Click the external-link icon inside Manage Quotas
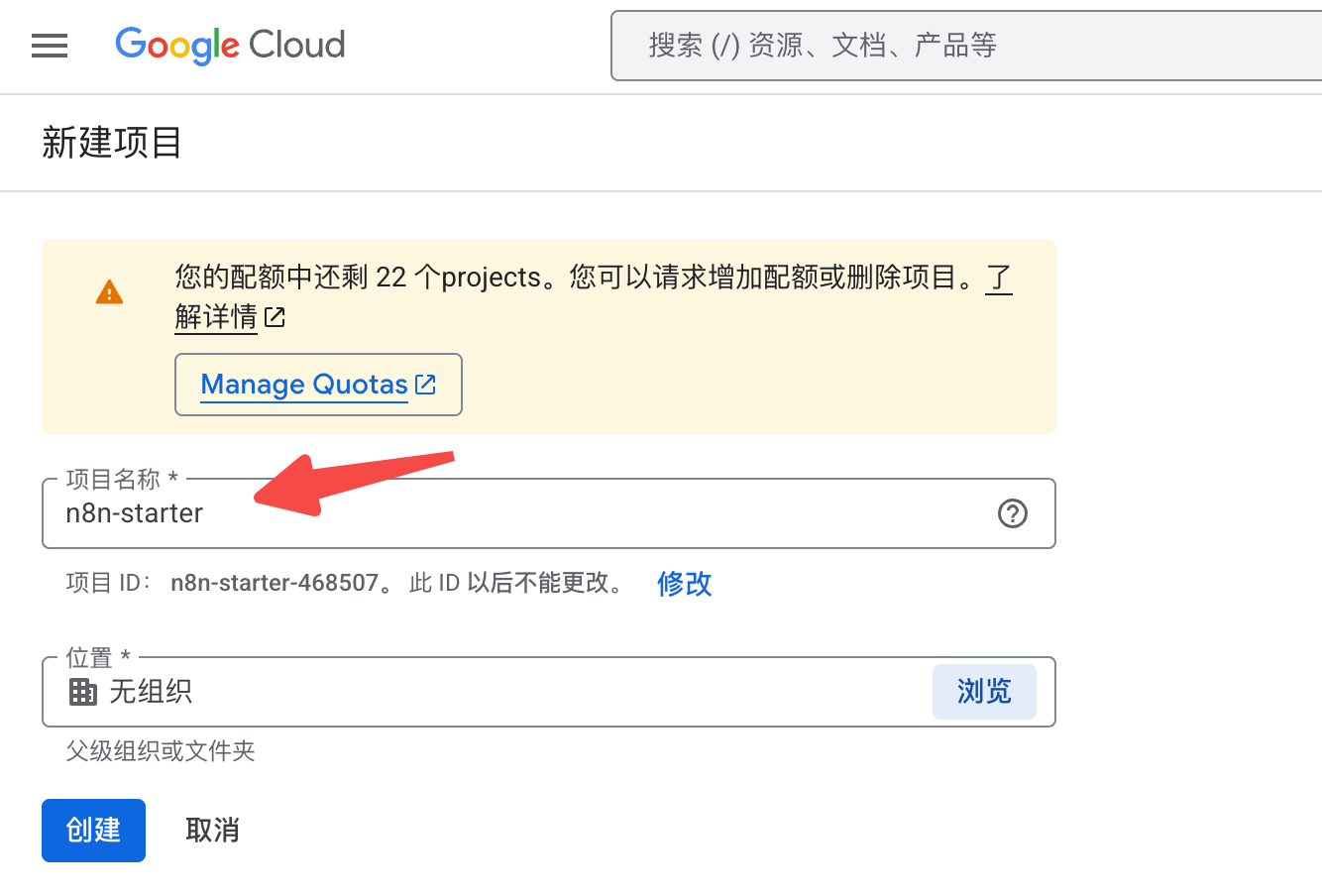1322x896 pixels. [425, 385]
